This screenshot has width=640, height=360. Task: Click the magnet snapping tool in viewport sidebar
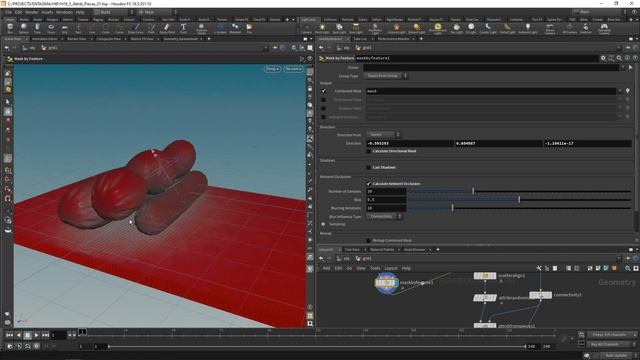(x=8, y=198)
